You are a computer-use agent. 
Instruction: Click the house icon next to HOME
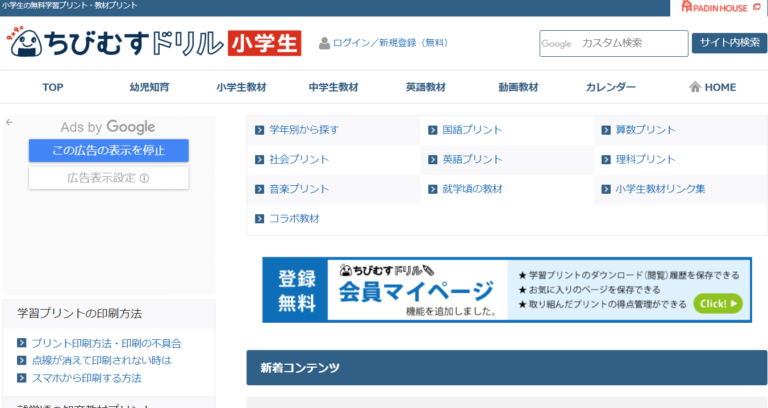695,87
